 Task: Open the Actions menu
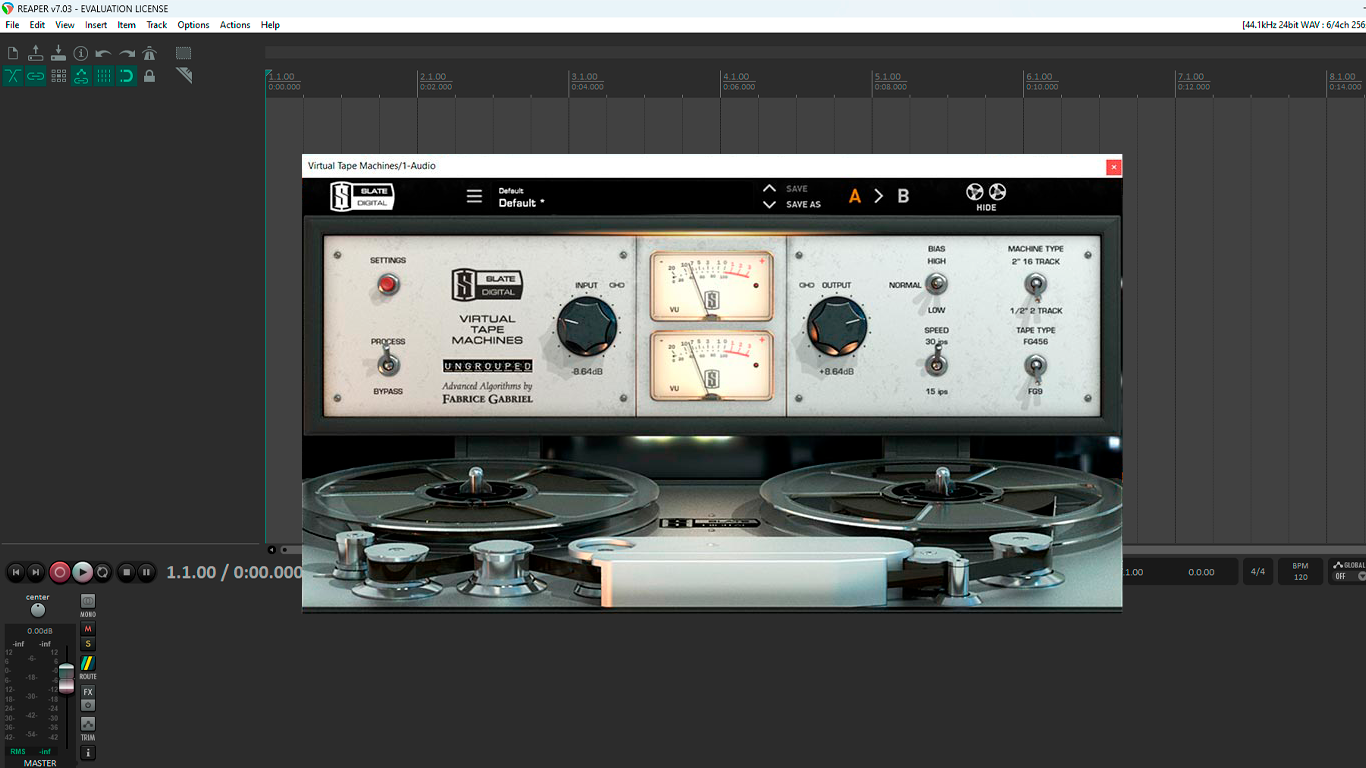235,25
